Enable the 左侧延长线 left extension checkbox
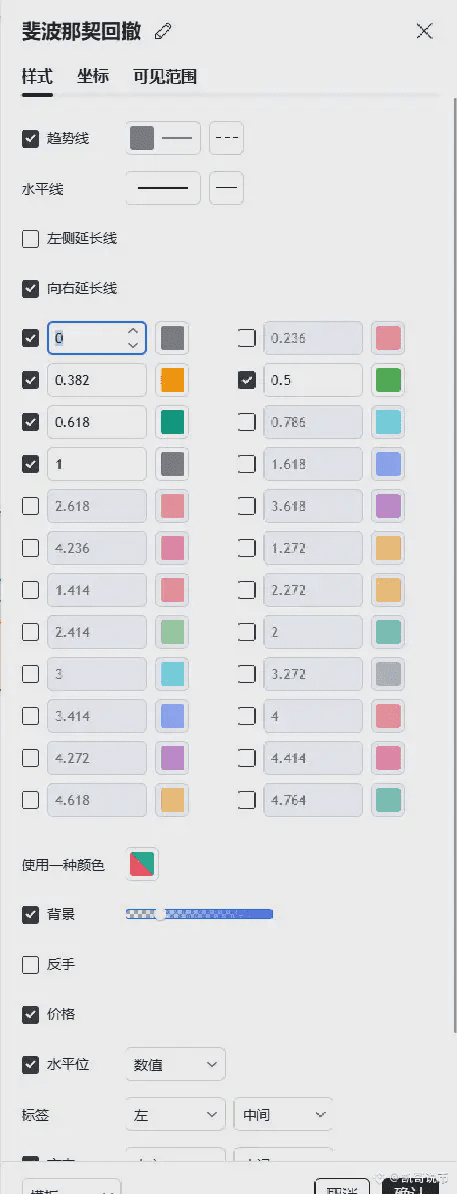Image resolution: width=457 pixels, height=1194 pixels. pos(30,239)
